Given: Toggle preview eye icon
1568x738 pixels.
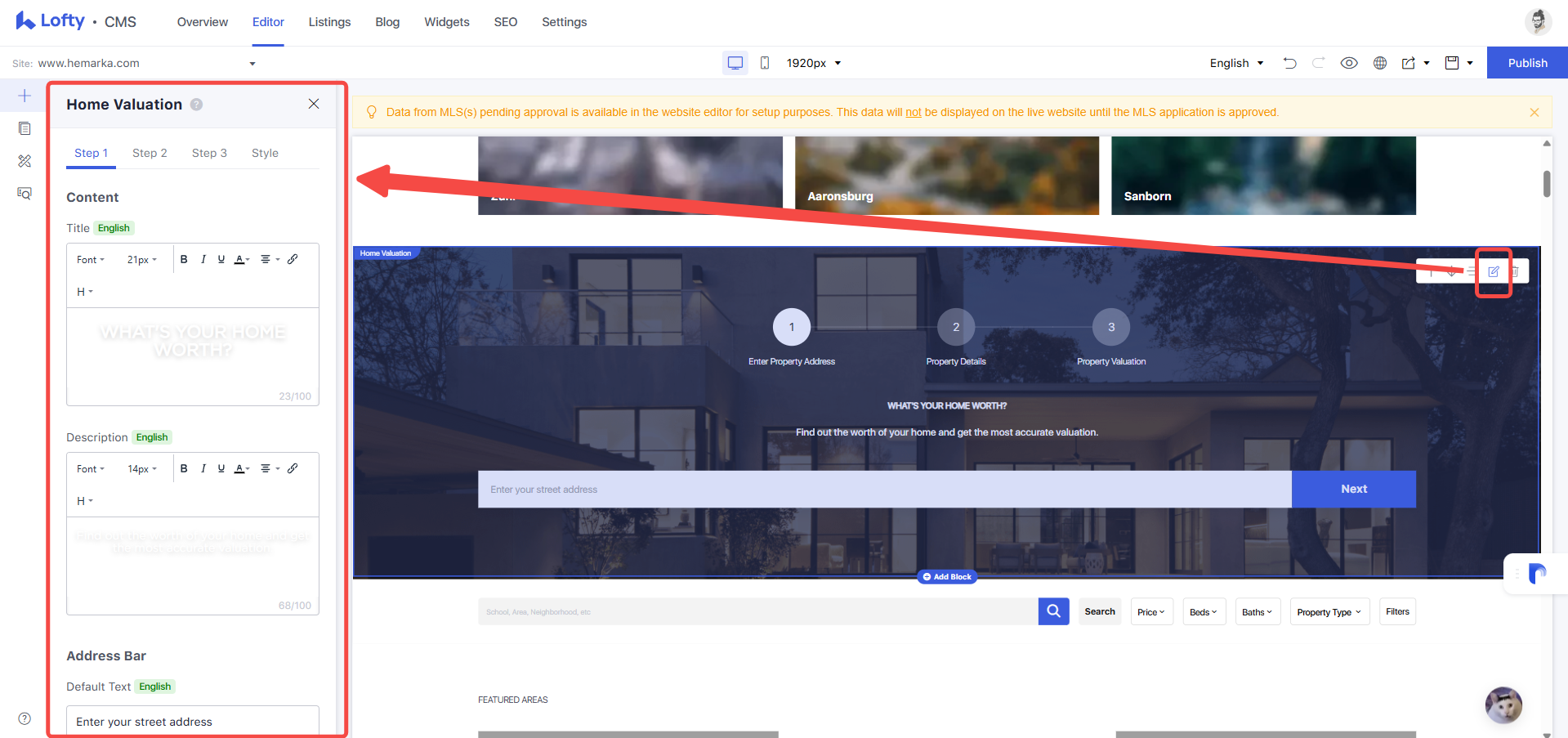Looking at the screenshot, I should [x=1349, y=63].
